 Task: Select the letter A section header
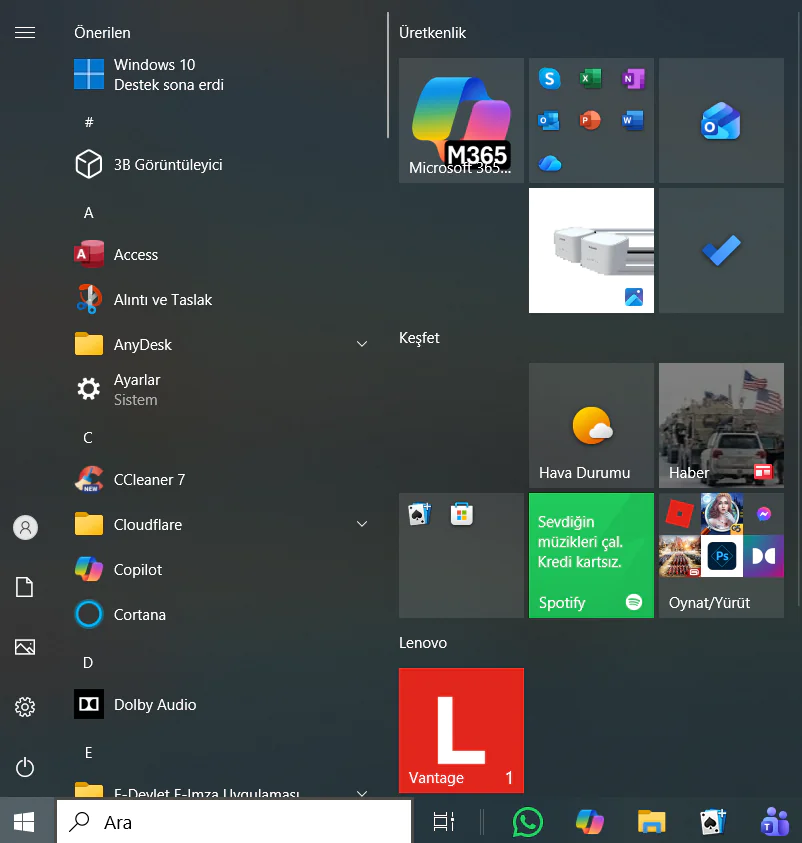(88, 212)
